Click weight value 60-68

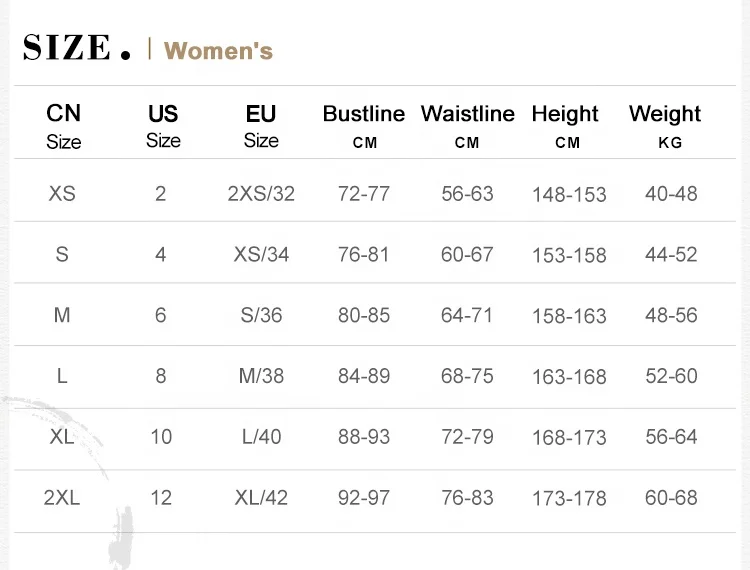(671, 497)
